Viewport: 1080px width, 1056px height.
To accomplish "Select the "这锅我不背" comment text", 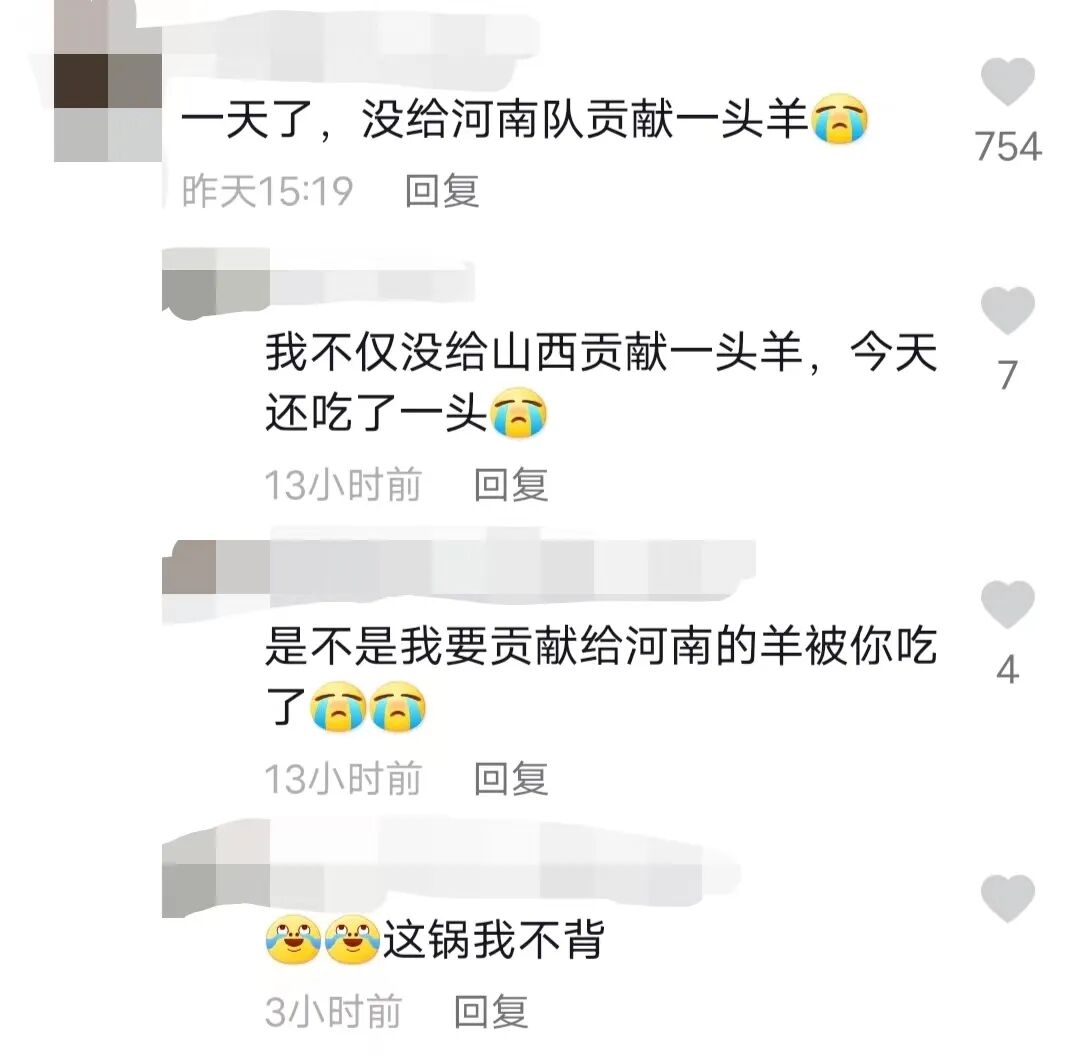I will (x=493, y=940).
